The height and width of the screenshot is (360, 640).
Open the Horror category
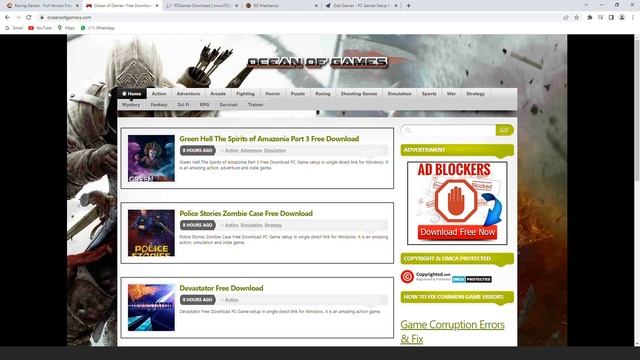coord(273,93)
